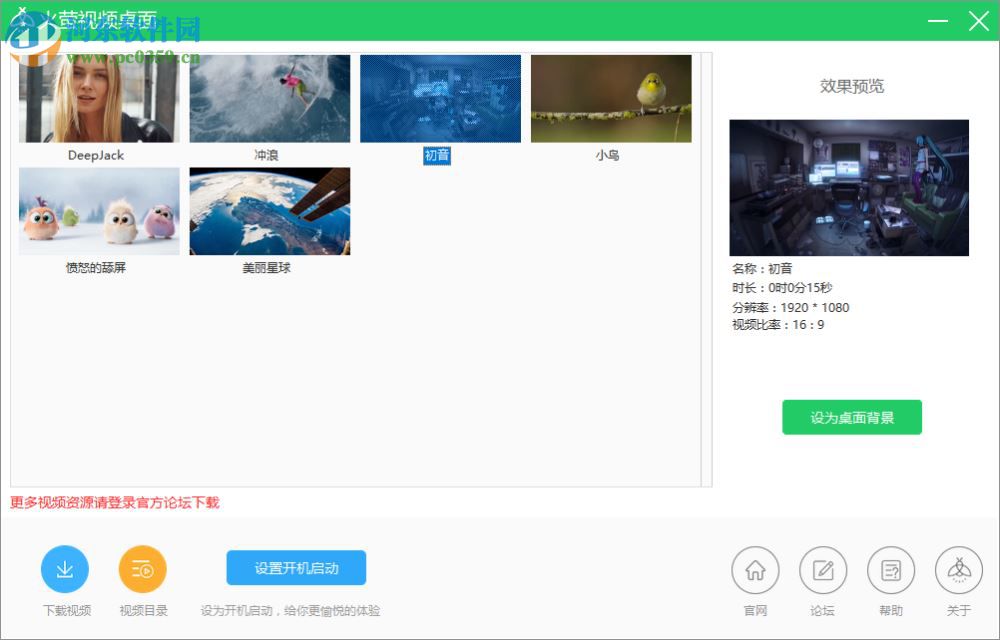Click the 设置开机启动 button
1000x640 pixels.
point(295,567)
